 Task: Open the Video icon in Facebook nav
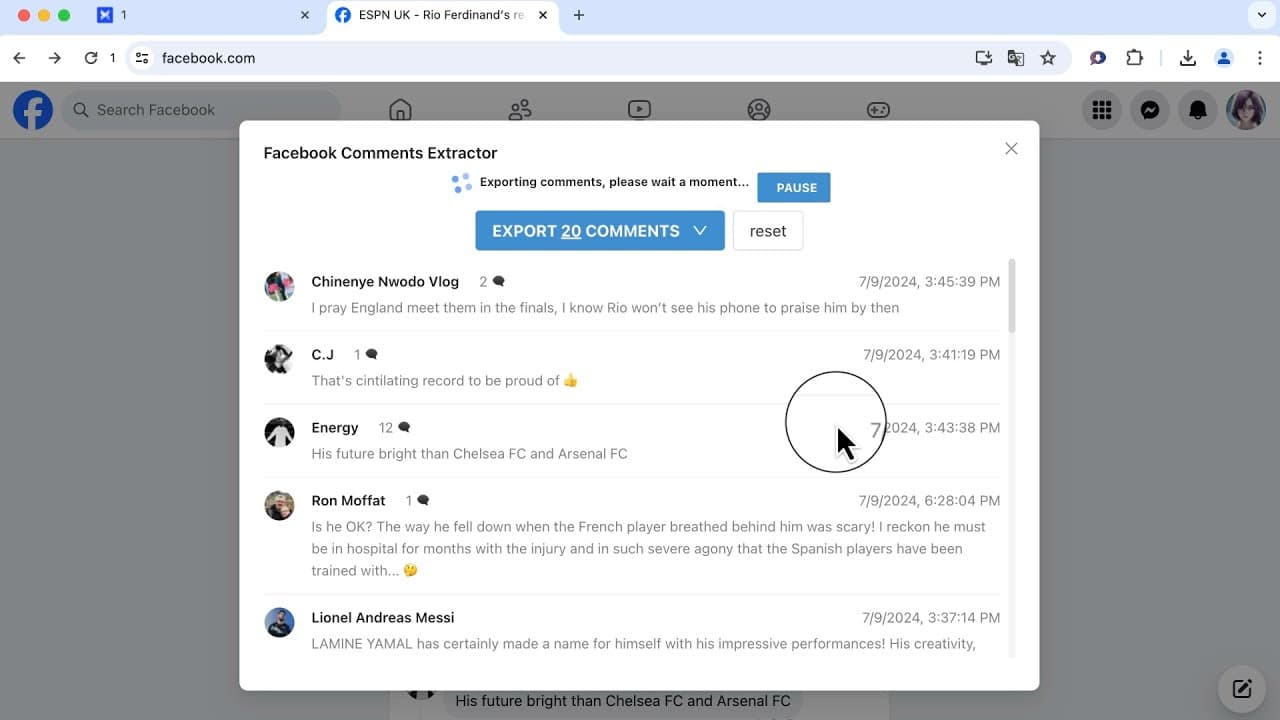640,110
